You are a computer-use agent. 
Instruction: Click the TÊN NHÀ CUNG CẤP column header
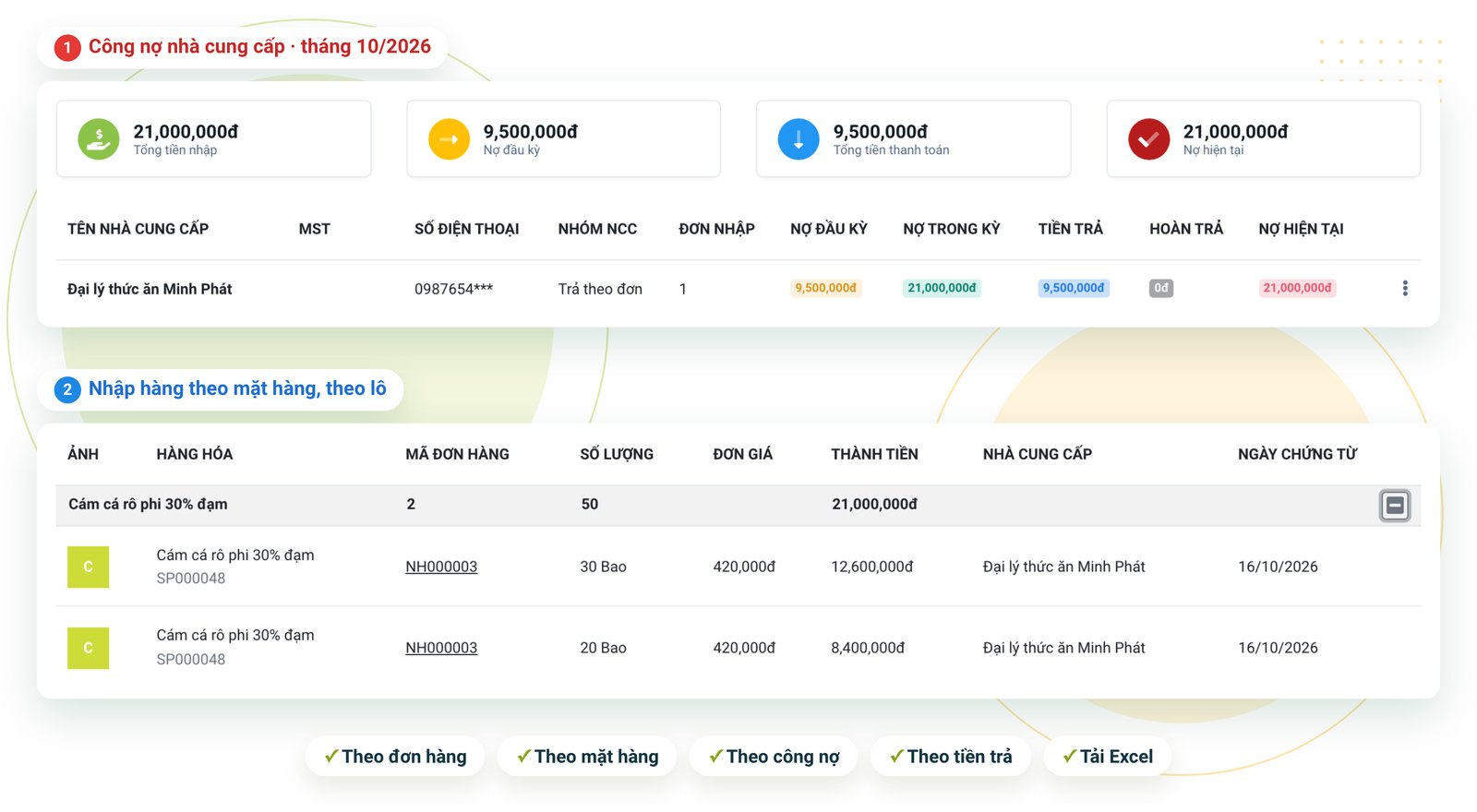(x=138, y=229)
